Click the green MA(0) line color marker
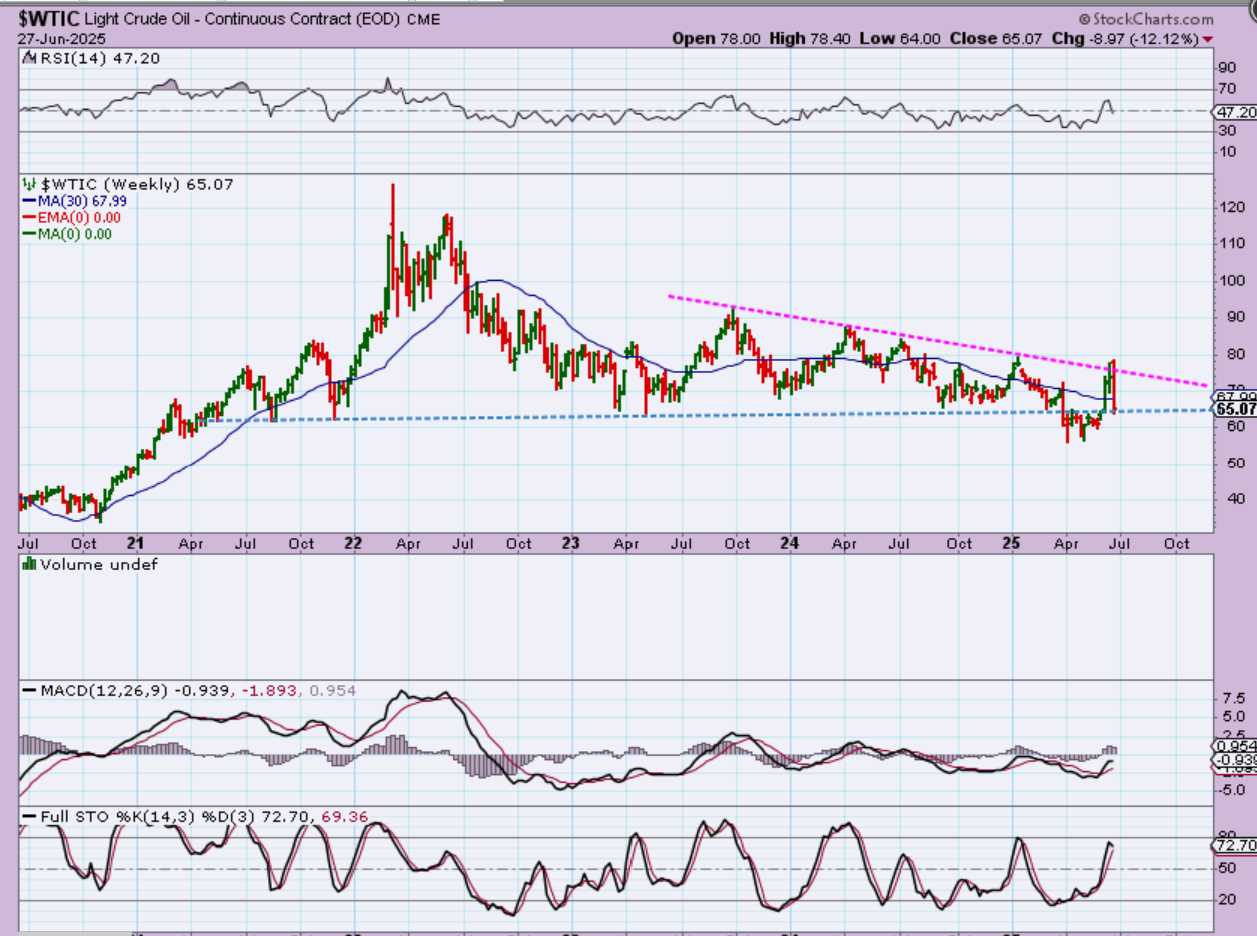This screenshot has height=936, width=1257. pos(29,234)
